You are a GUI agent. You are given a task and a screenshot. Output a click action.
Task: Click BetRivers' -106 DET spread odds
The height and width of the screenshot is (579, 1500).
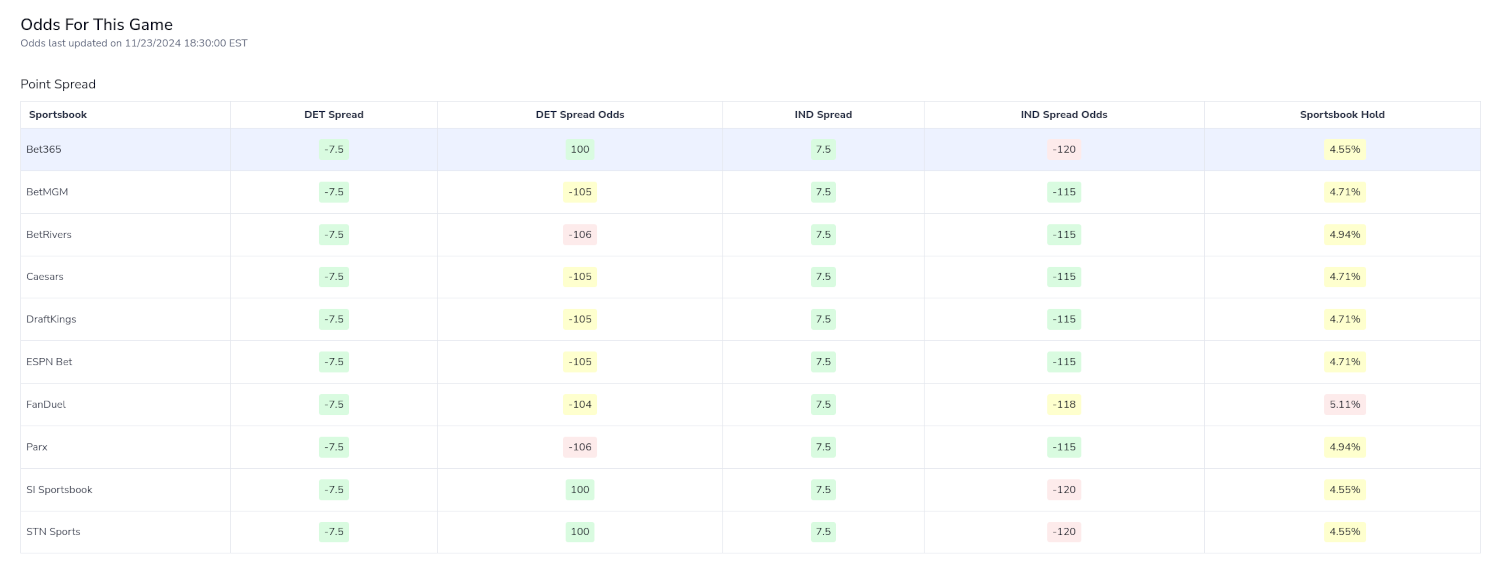(579, 234)
